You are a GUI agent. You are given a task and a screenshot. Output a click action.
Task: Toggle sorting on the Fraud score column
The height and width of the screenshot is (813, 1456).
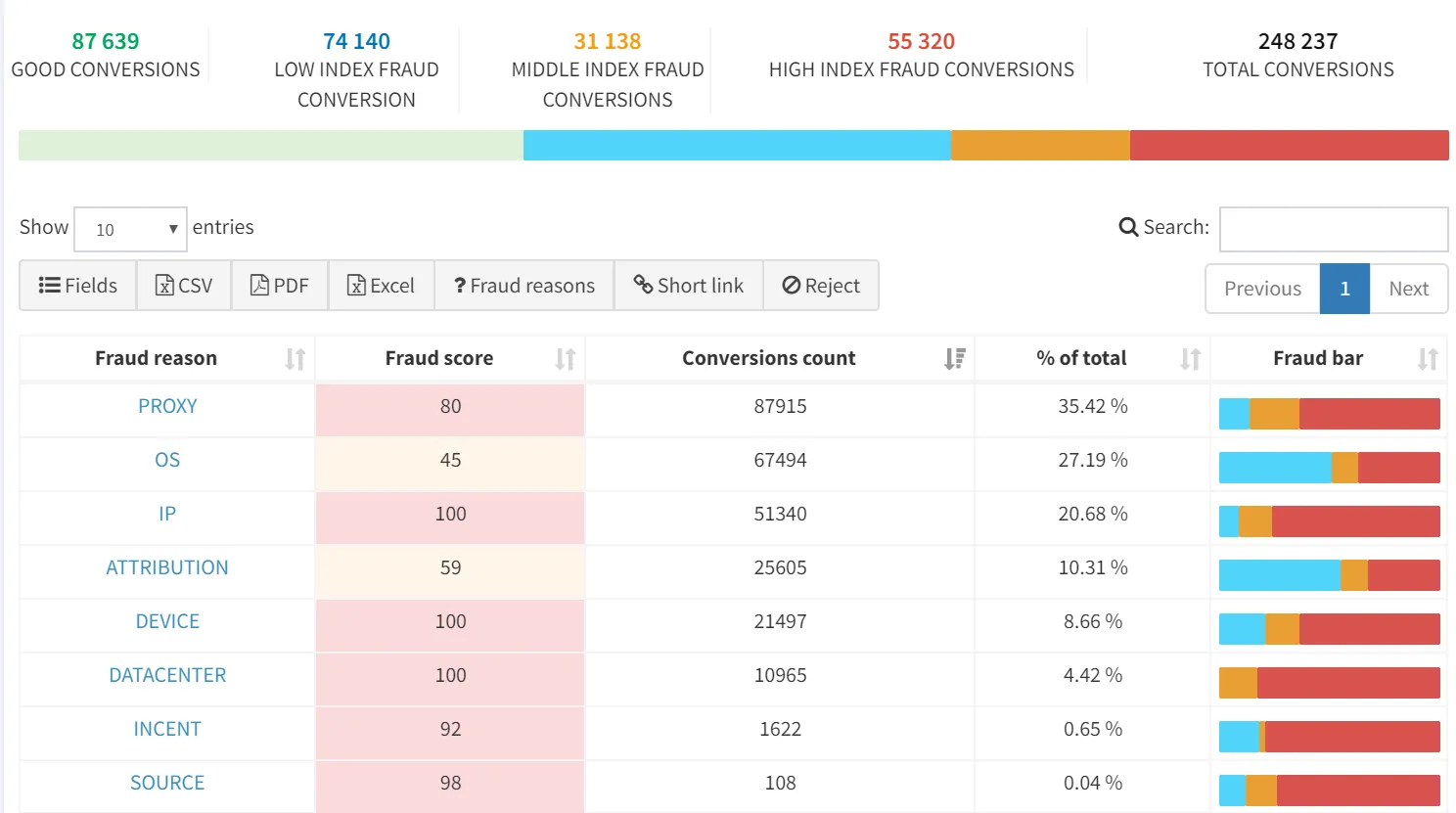[564, 358]
